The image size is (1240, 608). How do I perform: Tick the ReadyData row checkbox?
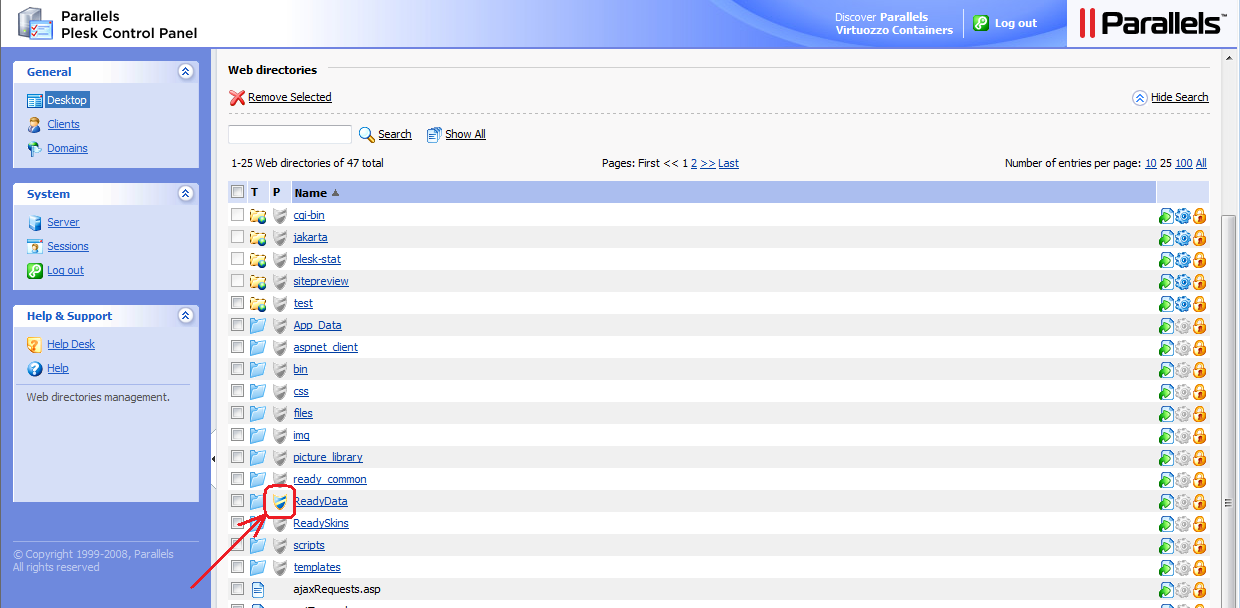coord(237,501)
